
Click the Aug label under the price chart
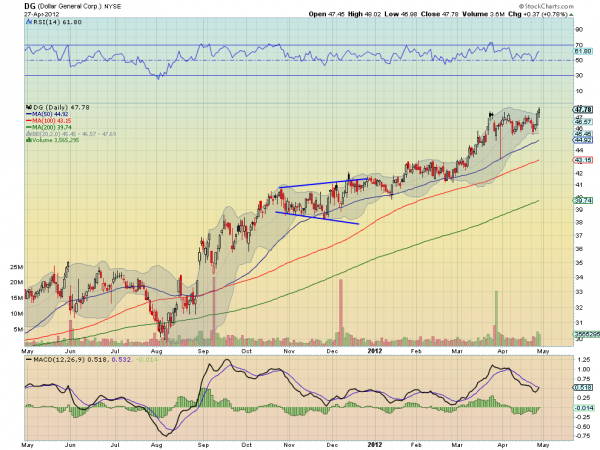click(157, 351)
